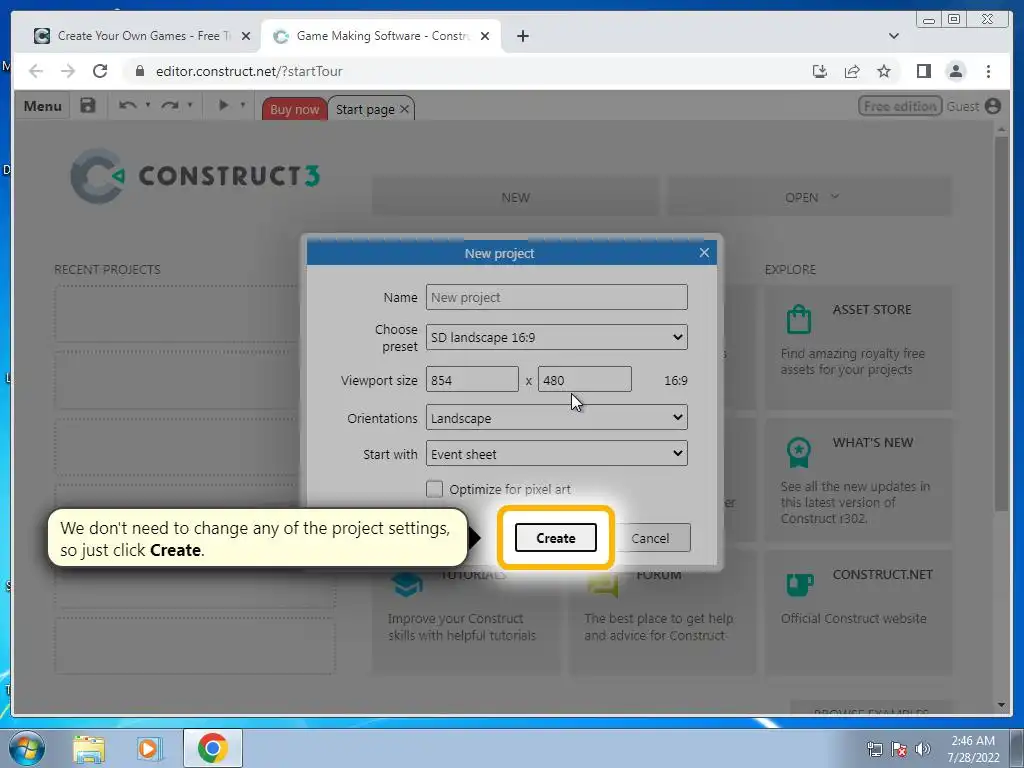1024x768 pixels.
Task: Open the Guest account icon
Action: (993, 106)
